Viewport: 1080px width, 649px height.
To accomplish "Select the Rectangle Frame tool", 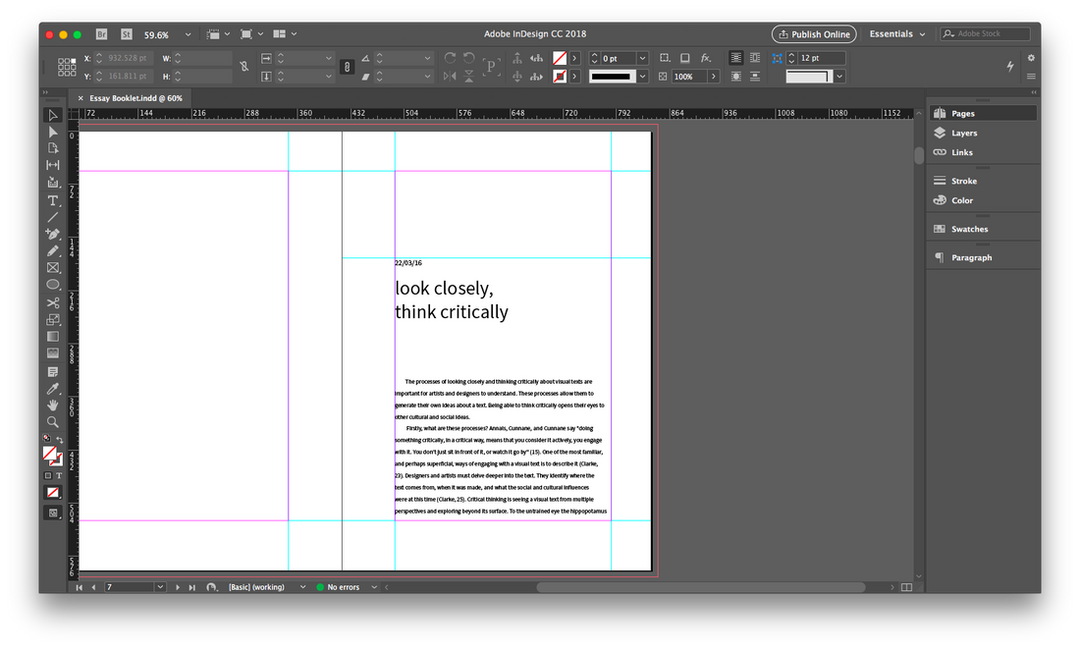I will click(53, 268).
